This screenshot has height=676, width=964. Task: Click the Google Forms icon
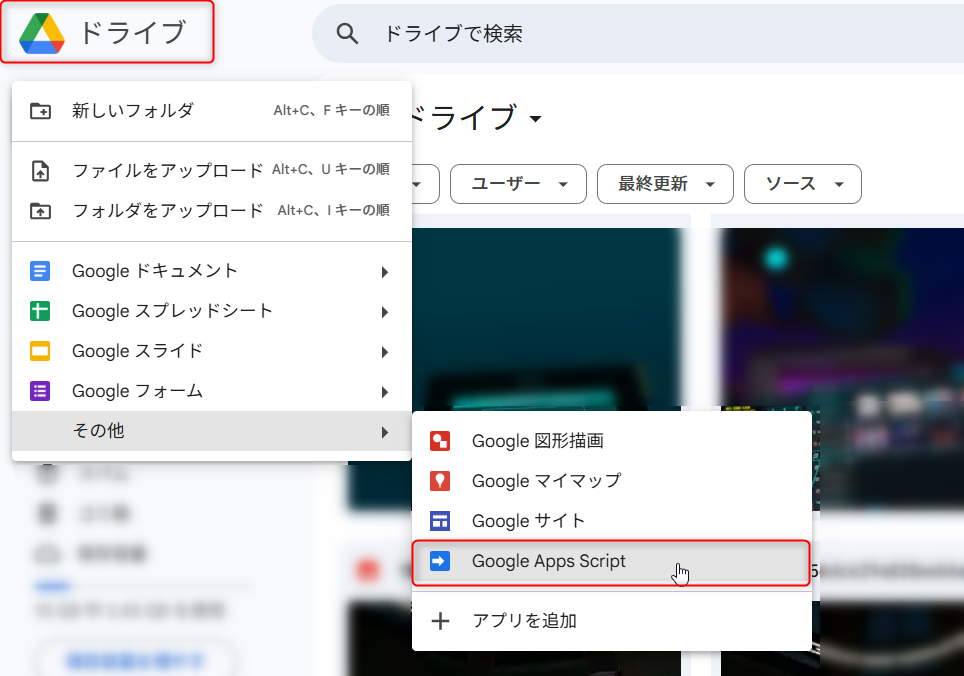tap(40, 391)
